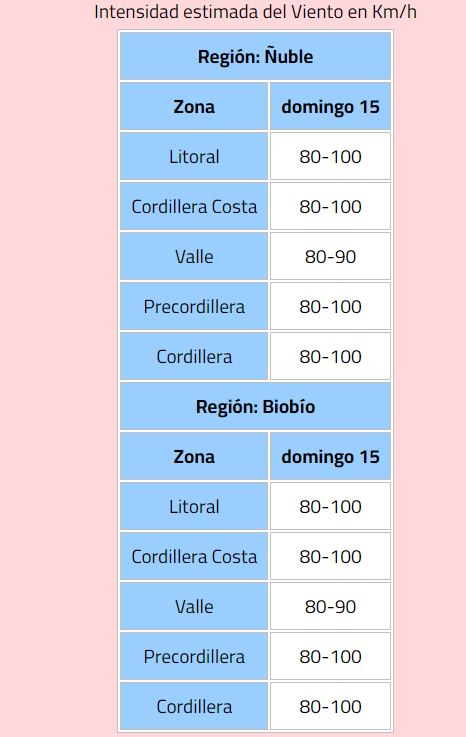Click the last Cordillera row in Biobío
466x737 pixels.
(255, 706)
